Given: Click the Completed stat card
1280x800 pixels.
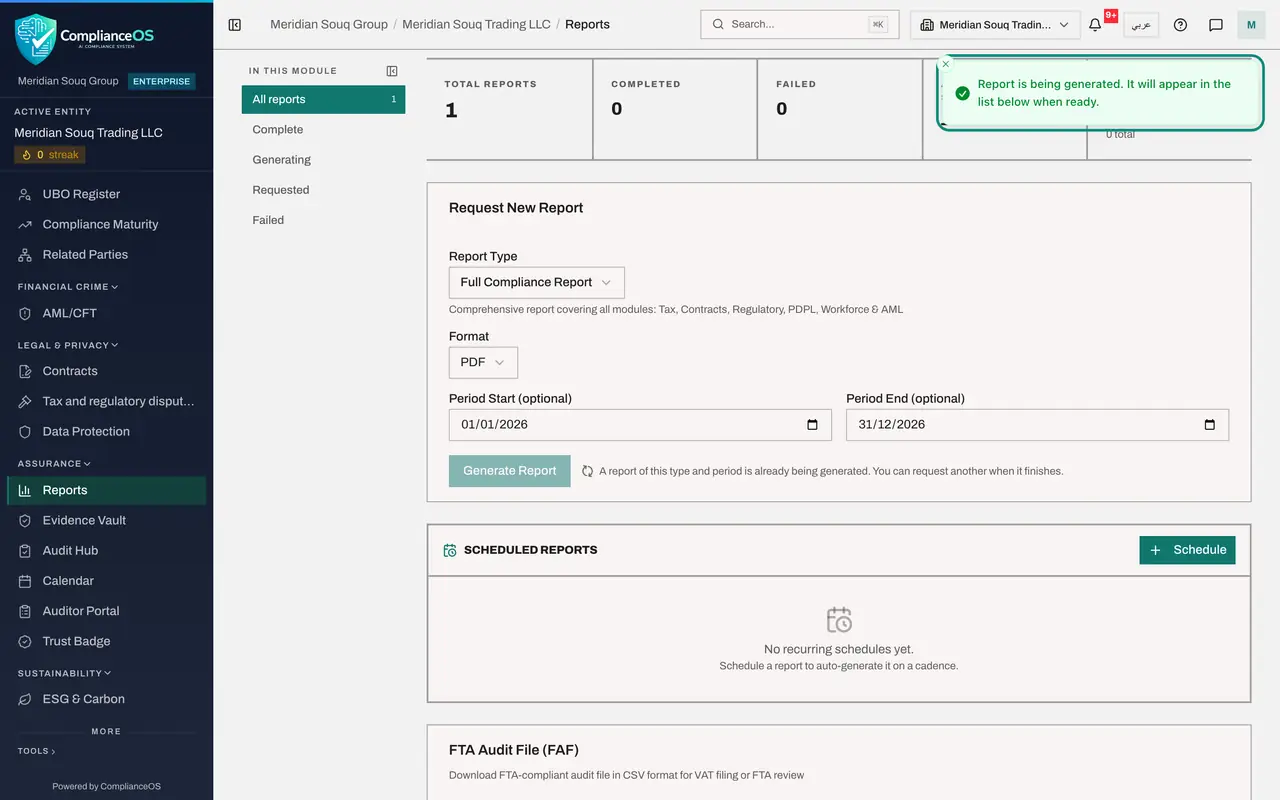Looking at the screenshot, I should tap(675, 109).
